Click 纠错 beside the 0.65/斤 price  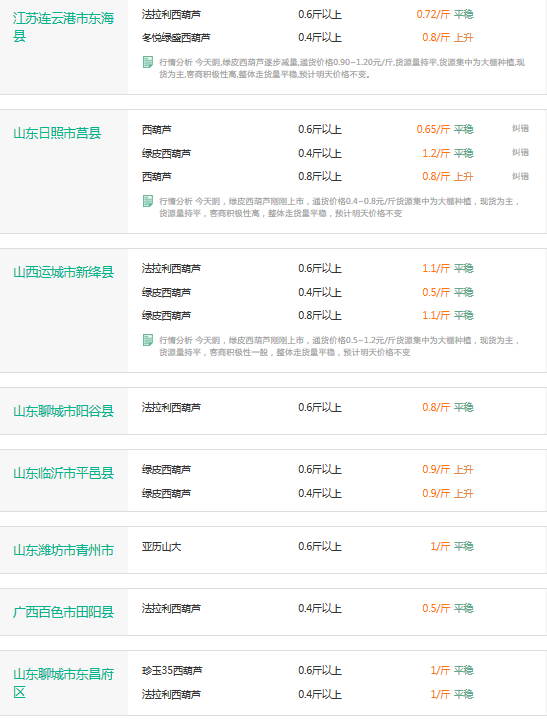pos(520,128)
